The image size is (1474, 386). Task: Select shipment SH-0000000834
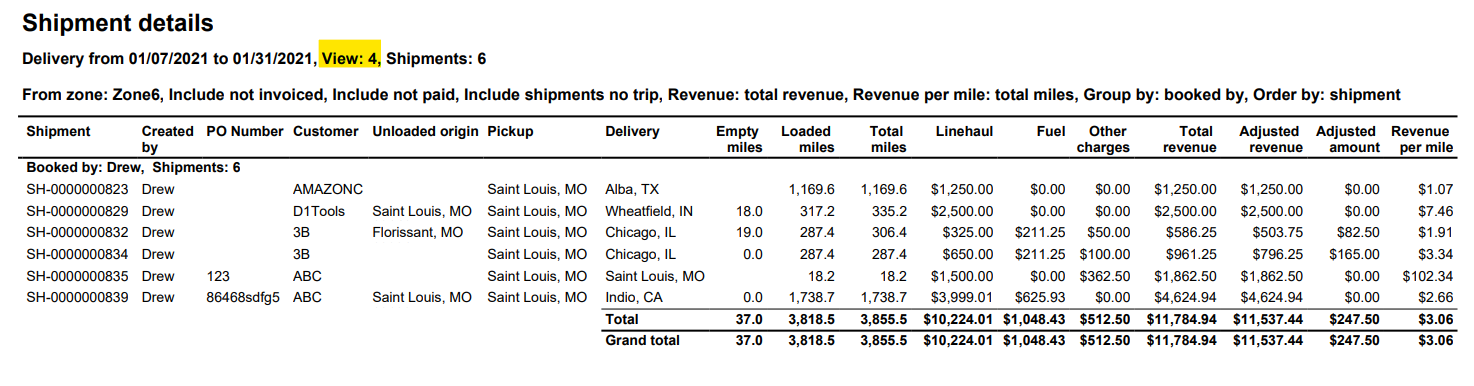78,254
